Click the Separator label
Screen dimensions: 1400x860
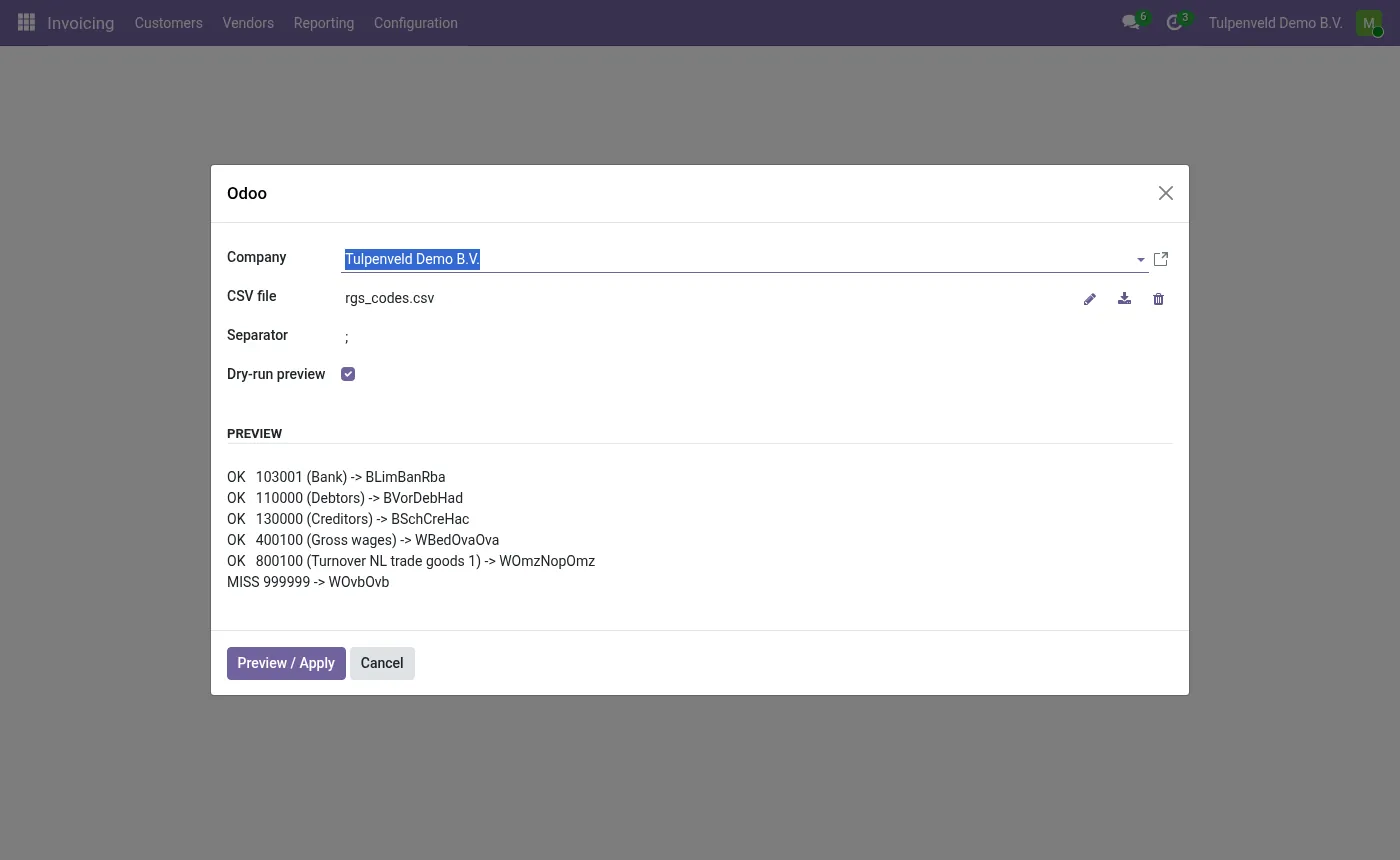click(x=257, y=335)
